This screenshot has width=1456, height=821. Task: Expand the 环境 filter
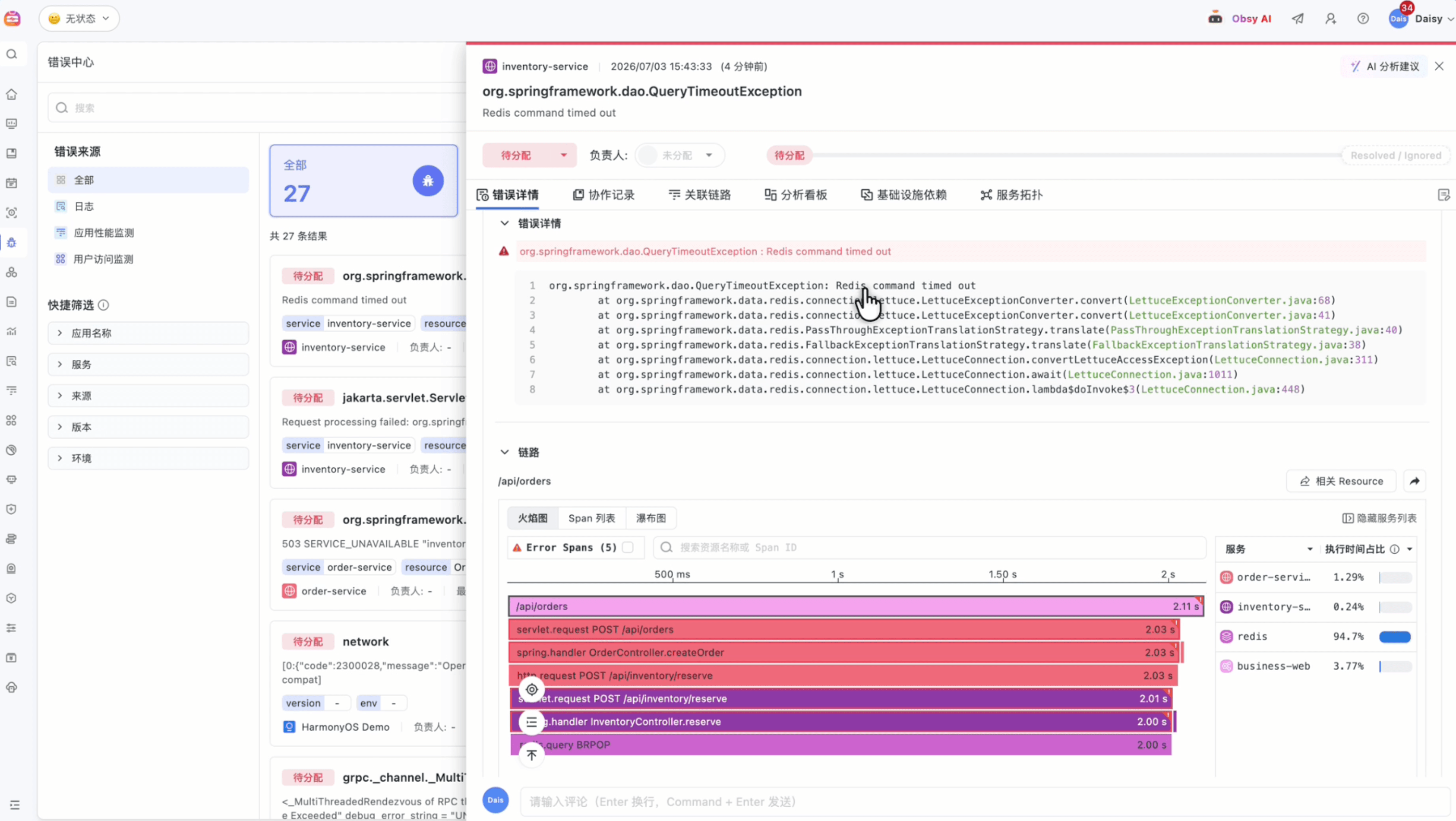pyautogui.click(x=148, y=459)
